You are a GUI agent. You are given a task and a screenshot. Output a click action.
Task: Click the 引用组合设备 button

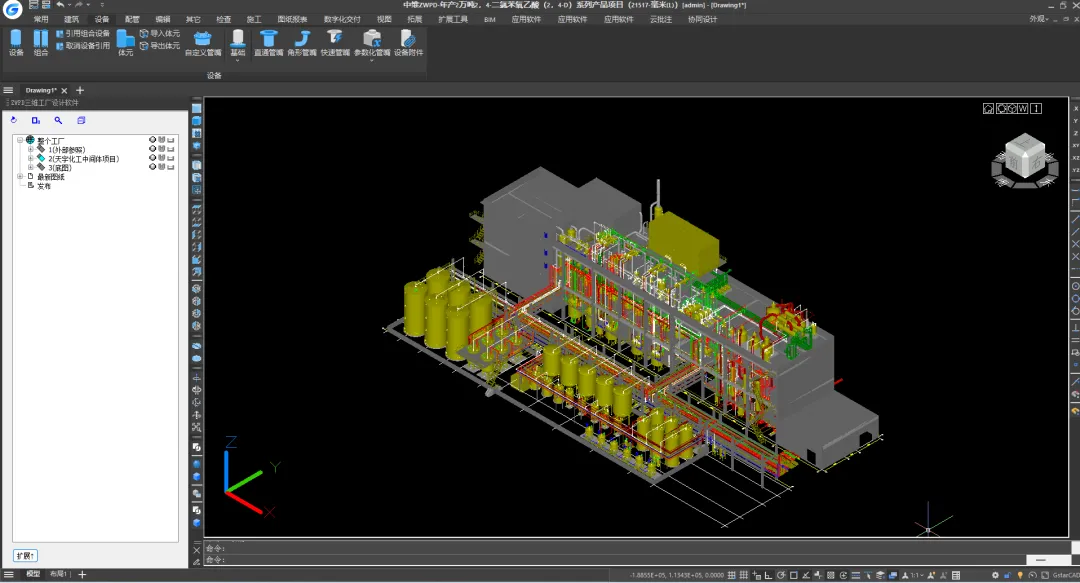pos(83,33)
